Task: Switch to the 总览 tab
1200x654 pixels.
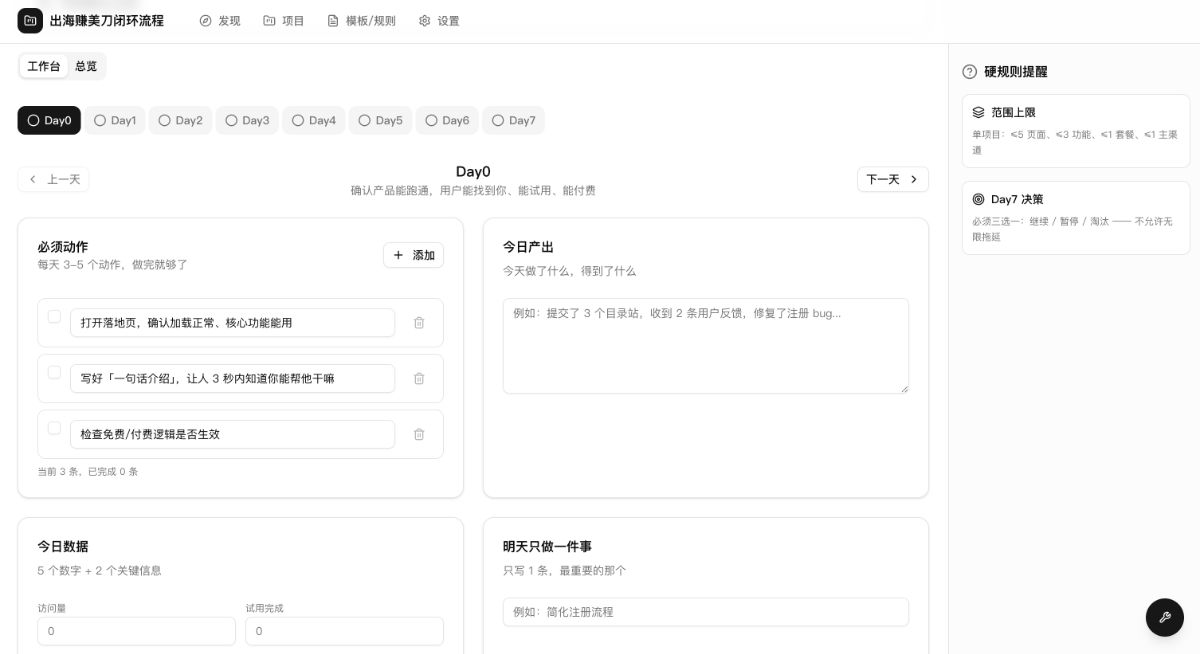Action: click(85, 66)
